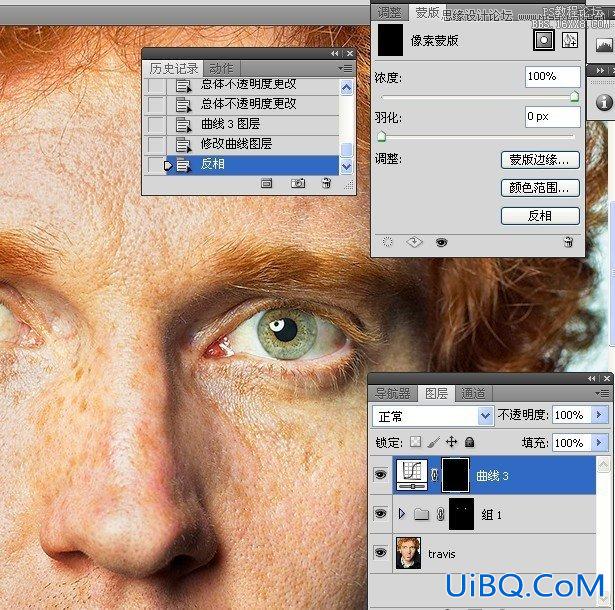This screenshot has width=615, height=610.
Task: Lock position move icon in Layers
Action: coord(451,442)
